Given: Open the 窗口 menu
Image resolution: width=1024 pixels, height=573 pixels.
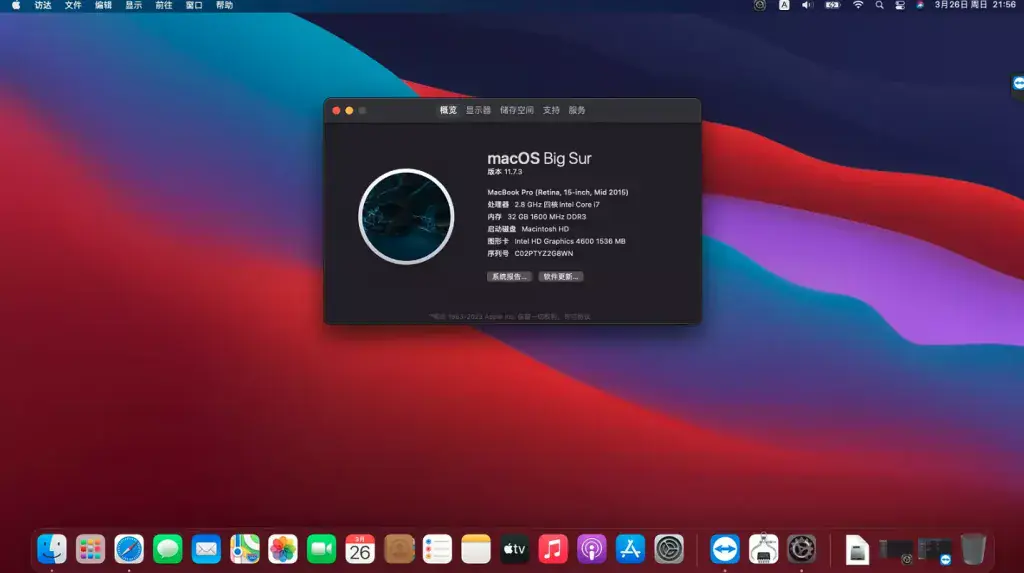Looking at the screenshot, I should click(x=194, y=5).
